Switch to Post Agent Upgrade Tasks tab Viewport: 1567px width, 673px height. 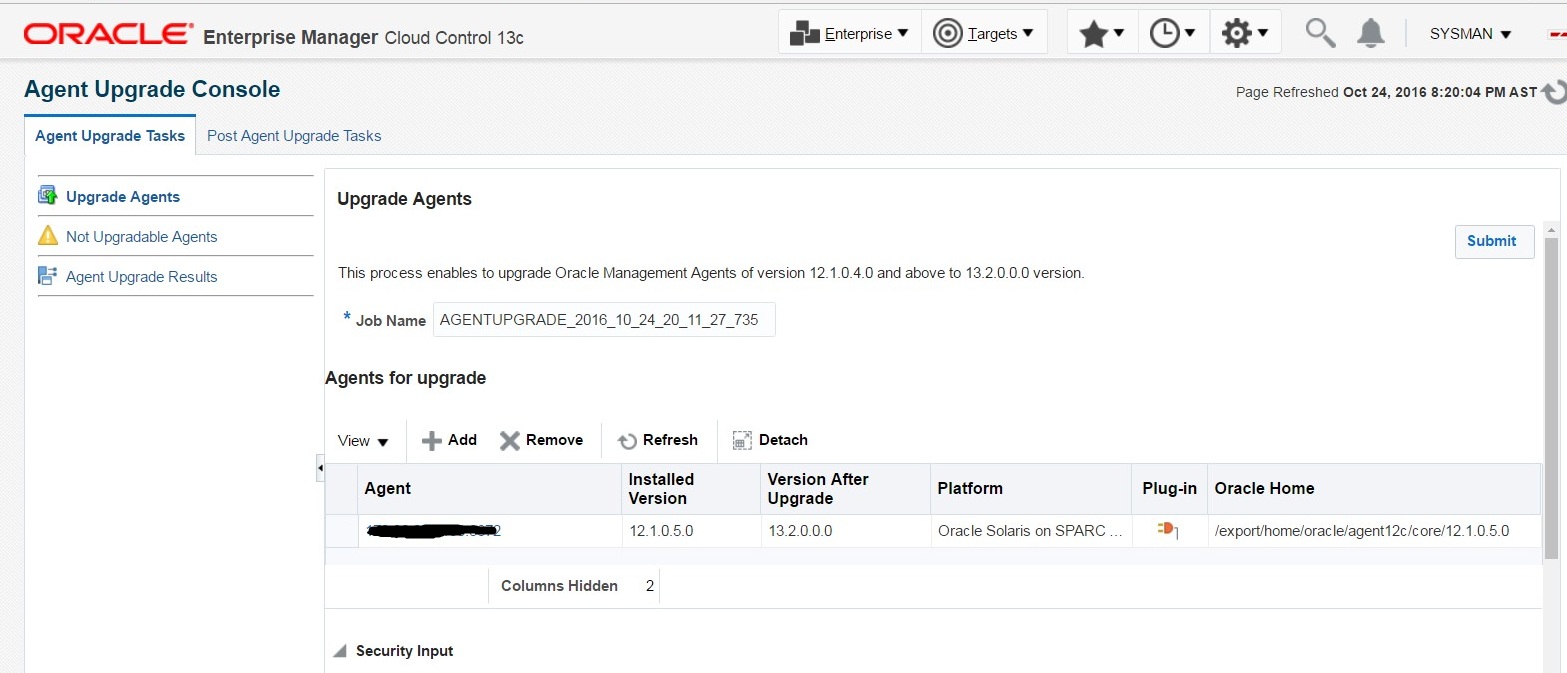[x=294, y=136]
